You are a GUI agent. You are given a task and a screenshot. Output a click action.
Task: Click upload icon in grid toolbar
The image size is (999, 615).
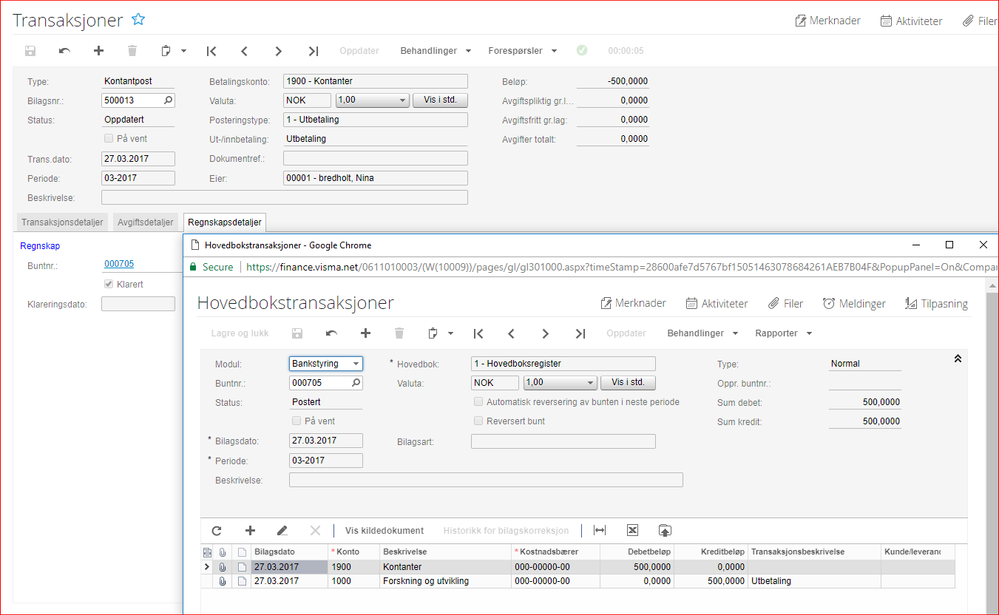(665, 530)
